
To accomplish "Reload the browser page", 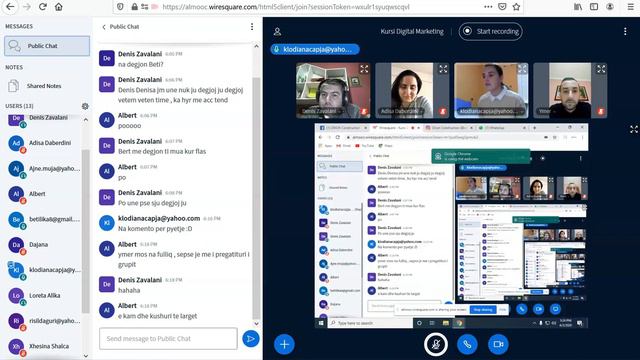I will pyautogui.click(x=42, y=7).
